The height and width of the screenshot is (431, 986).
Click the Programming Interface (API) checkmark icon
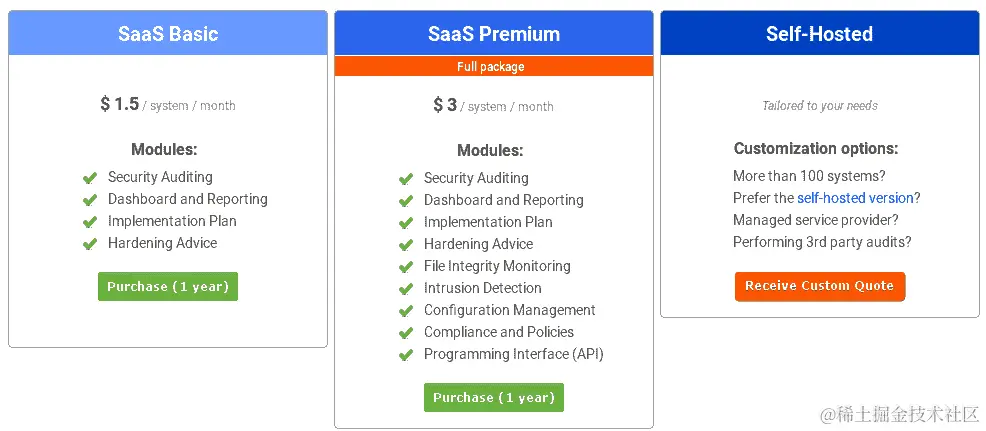click(406, 355)
